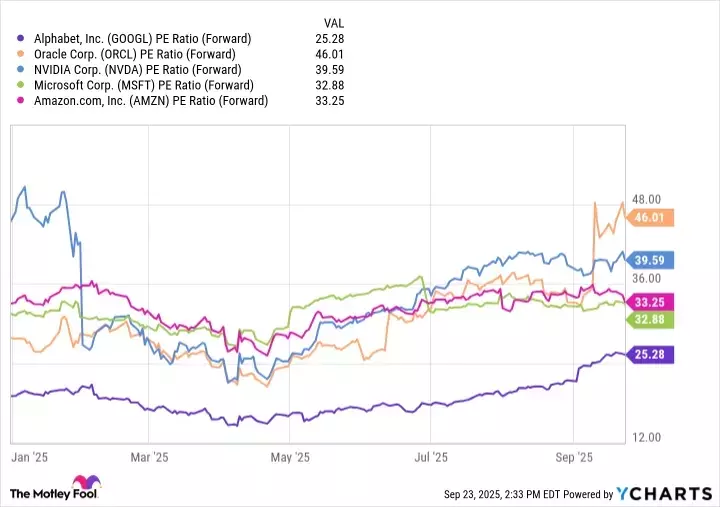Click the Jul '25 x-axis label
Viewport: 720px width, 507px height.
(x=430, y=455)
